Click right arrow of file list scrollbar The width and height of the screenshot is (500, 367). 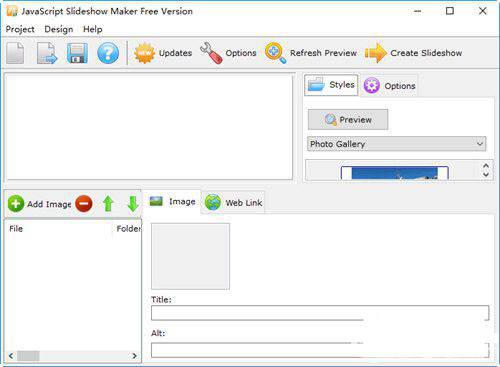(x=135, y=356)
